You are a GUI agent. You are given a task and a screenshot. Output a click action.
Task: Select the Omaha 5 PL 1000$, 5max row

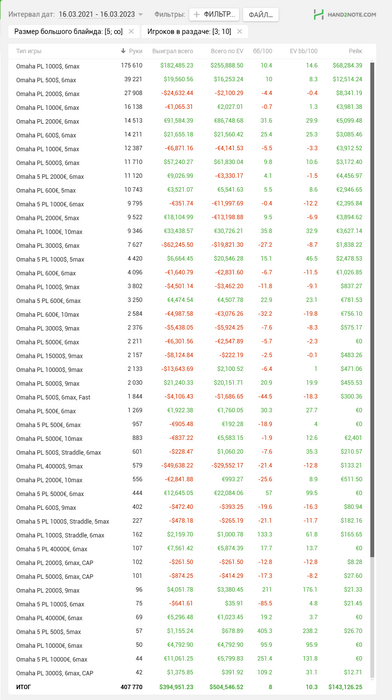(189, 259)
